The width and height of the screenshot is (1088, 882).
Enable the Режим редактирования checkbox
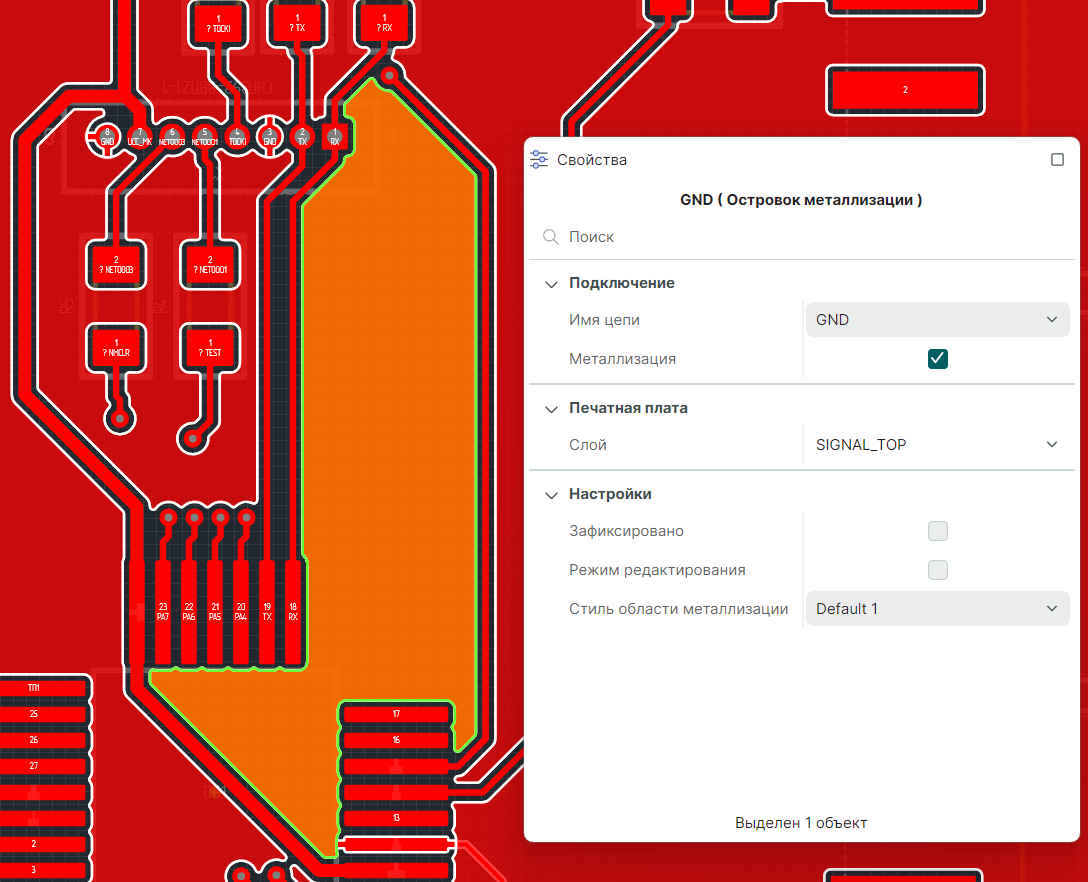click(937, 570)
